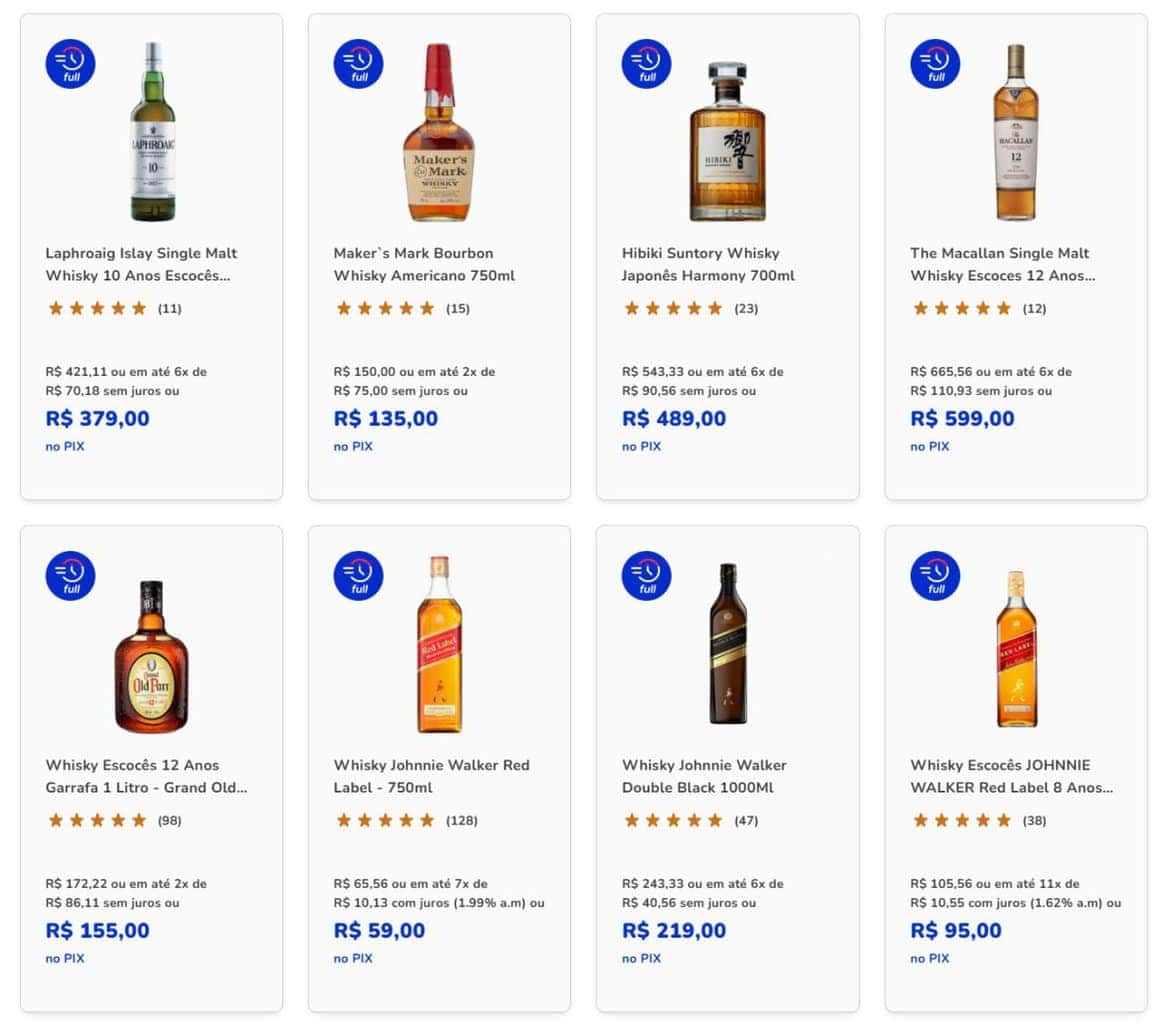The height and width of the screenshot is (1024, 1162).
Task: Click the R$ 95,00 PIX price
Action: point(955,931)
